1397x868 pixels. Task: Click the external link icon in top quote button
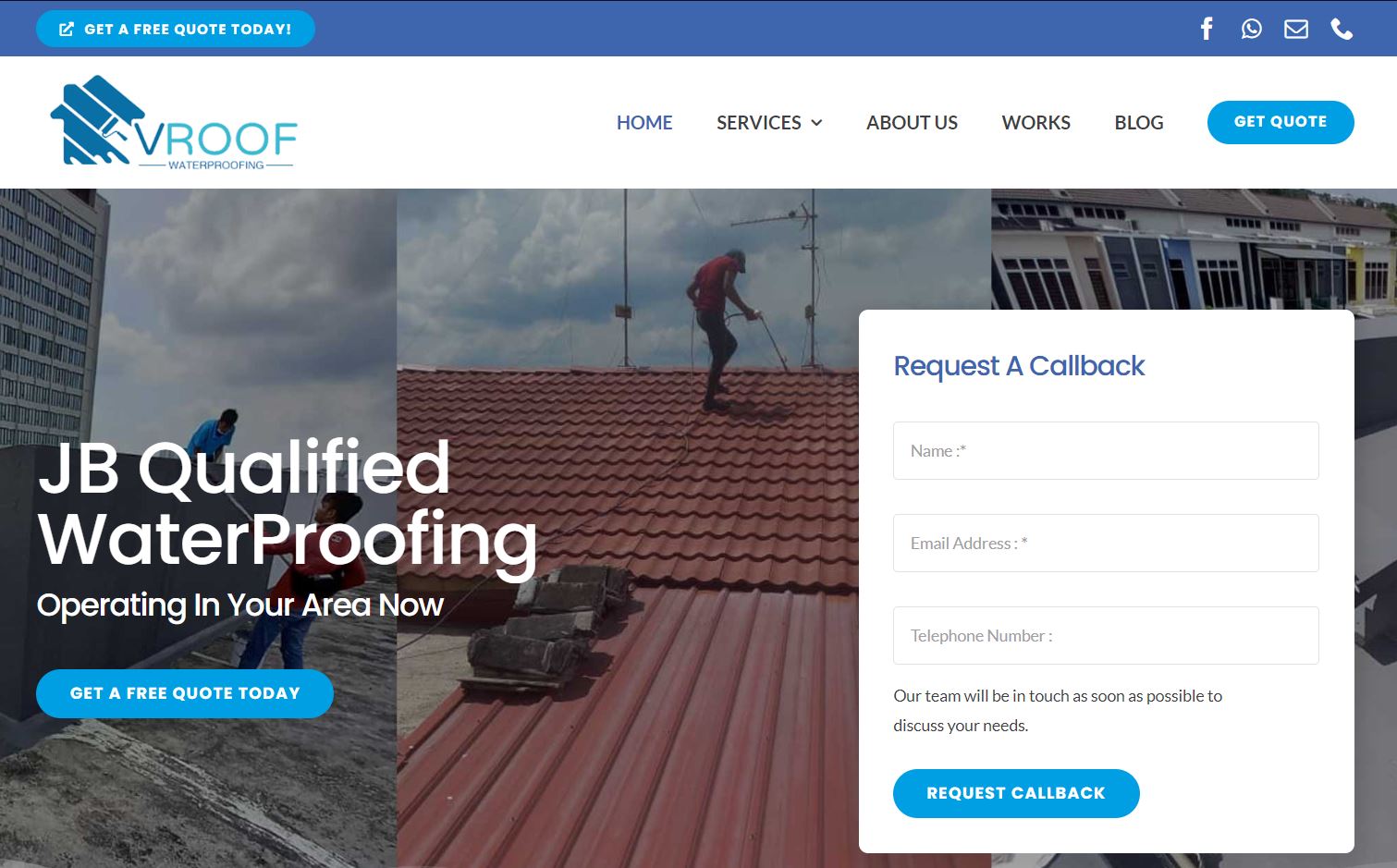67,29
